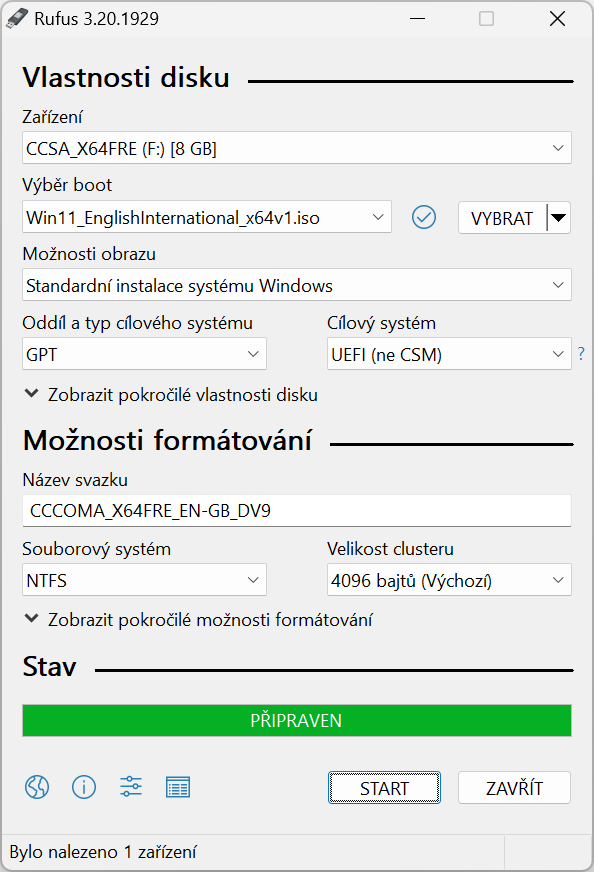Open the Velikost clusteru dropdown
The width and height of the screenshot is (594, 872).
449,579
